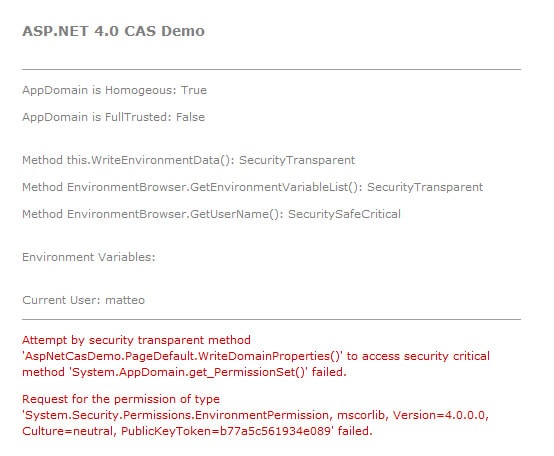
Task: Click the lower horizontal divider line
Action: (x=271, y=319)
